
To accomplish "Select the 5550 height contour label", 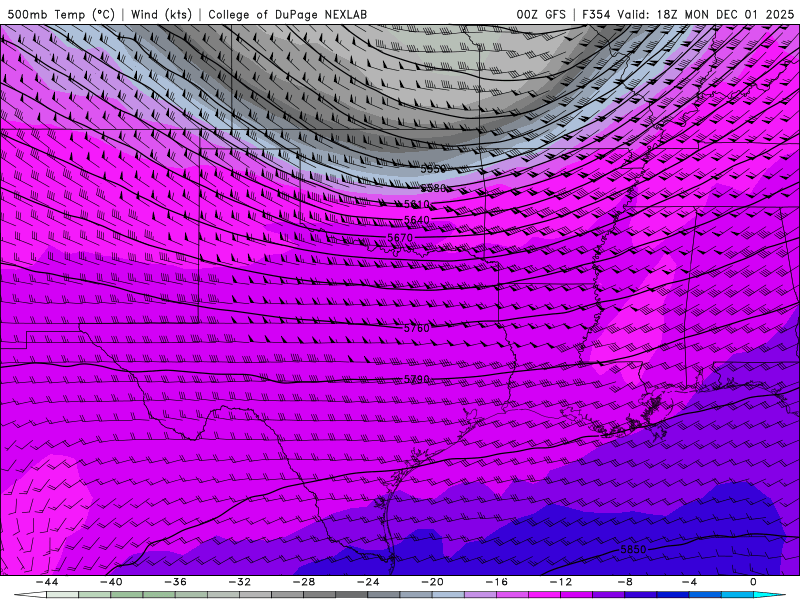I will pos(433,168).
